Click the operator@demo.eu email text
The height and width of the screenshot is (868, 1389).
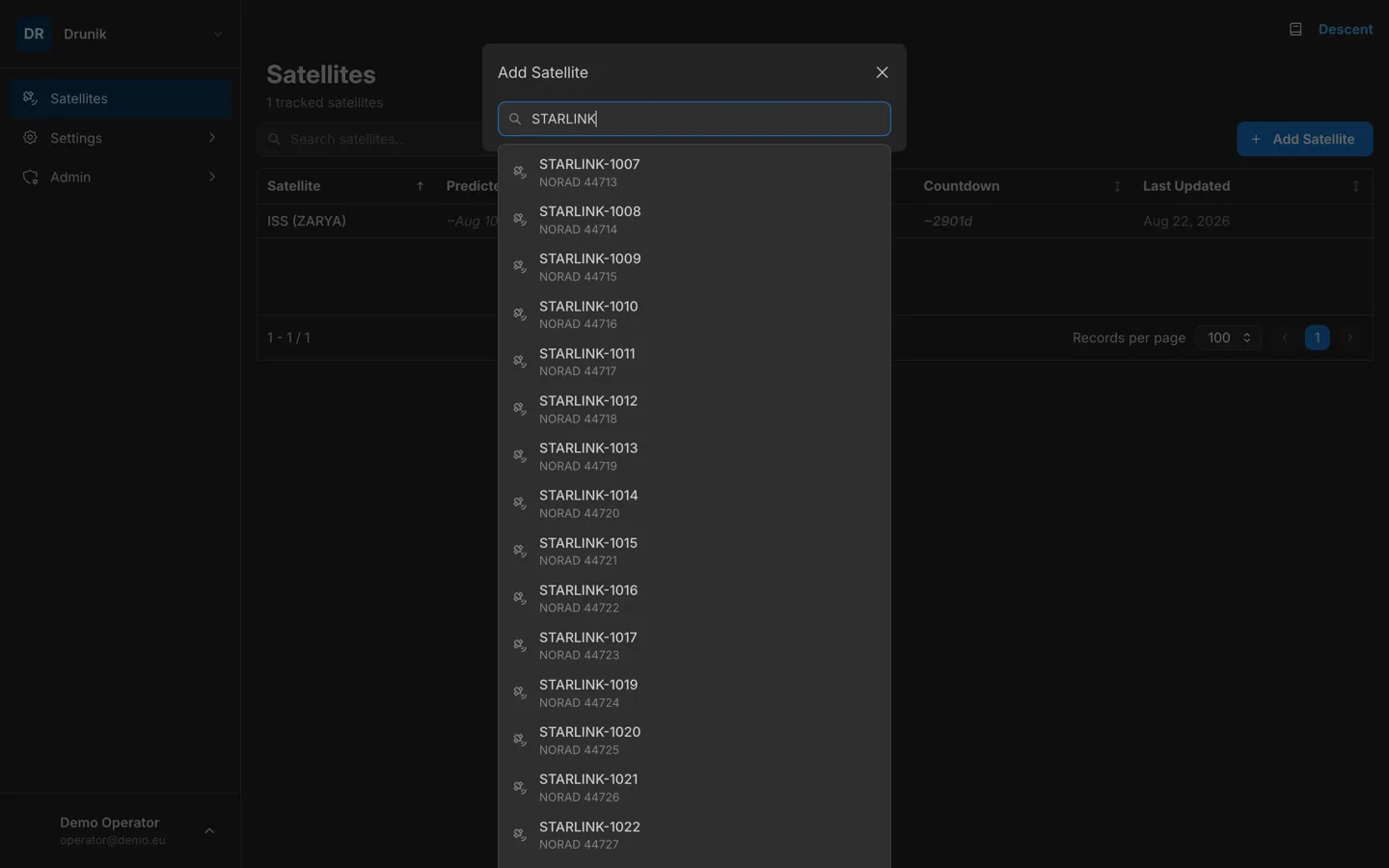click(113, 840)
